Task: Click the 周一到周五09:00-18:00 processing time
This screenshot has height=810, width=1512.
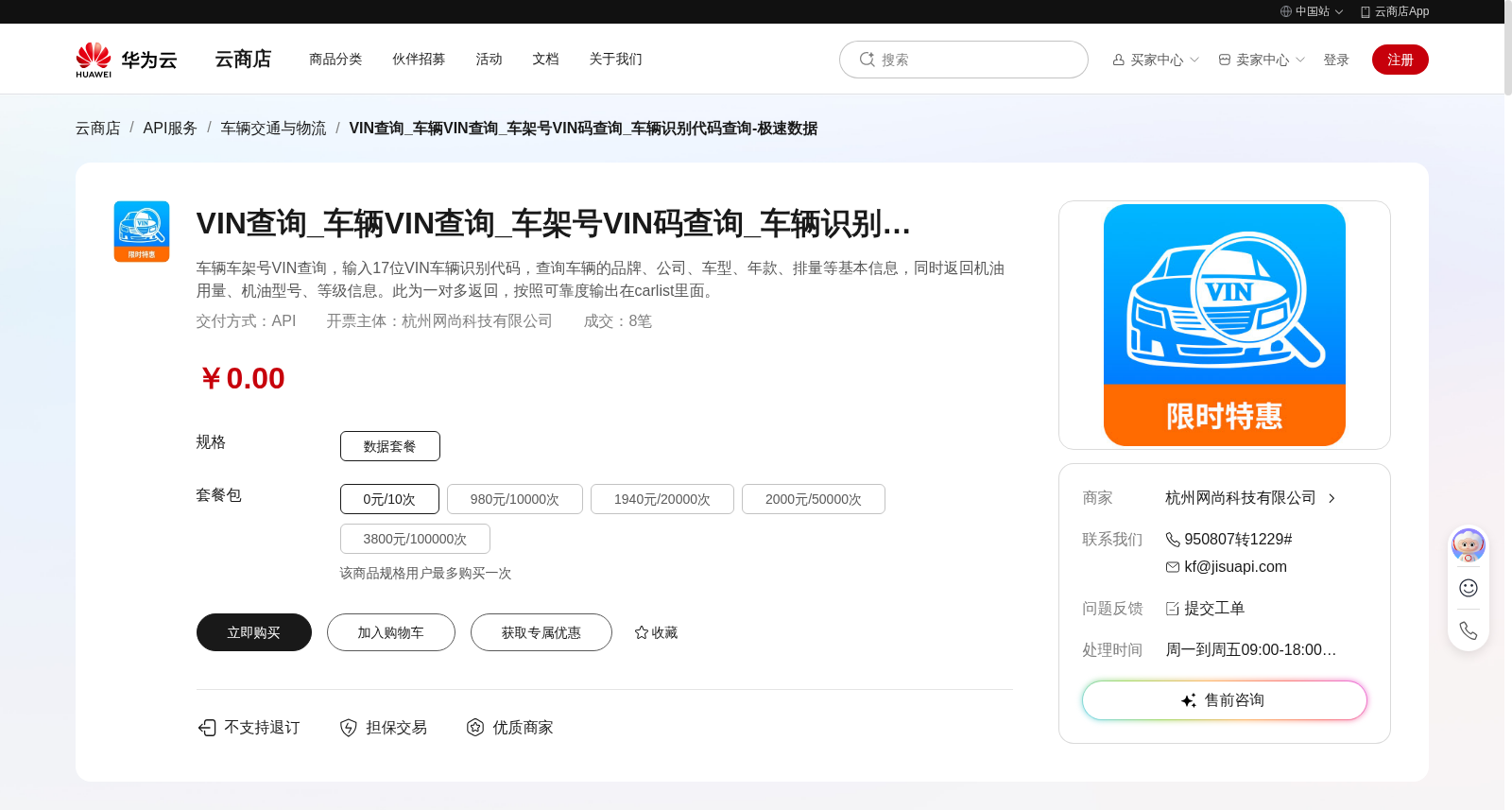Action: pos(1250,650)
